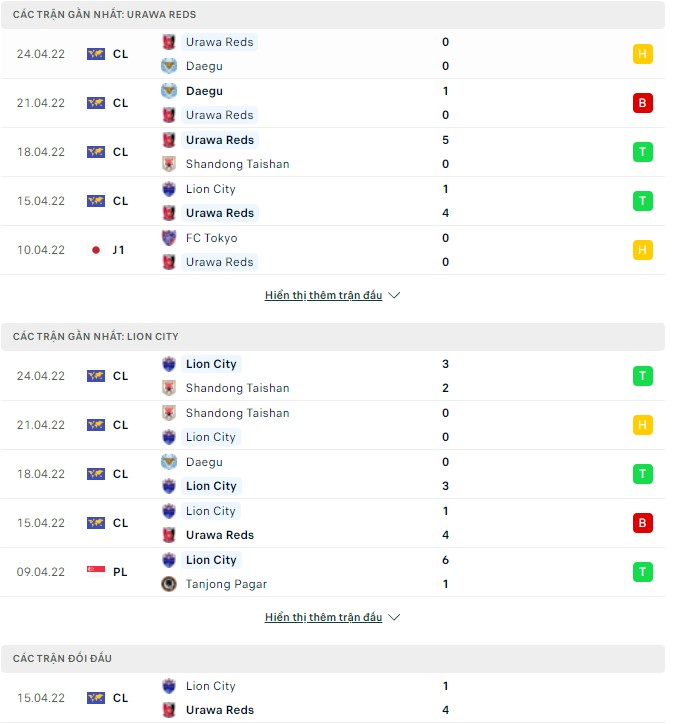The image size is (676, 724).
Task: Click chevron arrow beside first Hiển thị thêm
Action: (394, 296)
